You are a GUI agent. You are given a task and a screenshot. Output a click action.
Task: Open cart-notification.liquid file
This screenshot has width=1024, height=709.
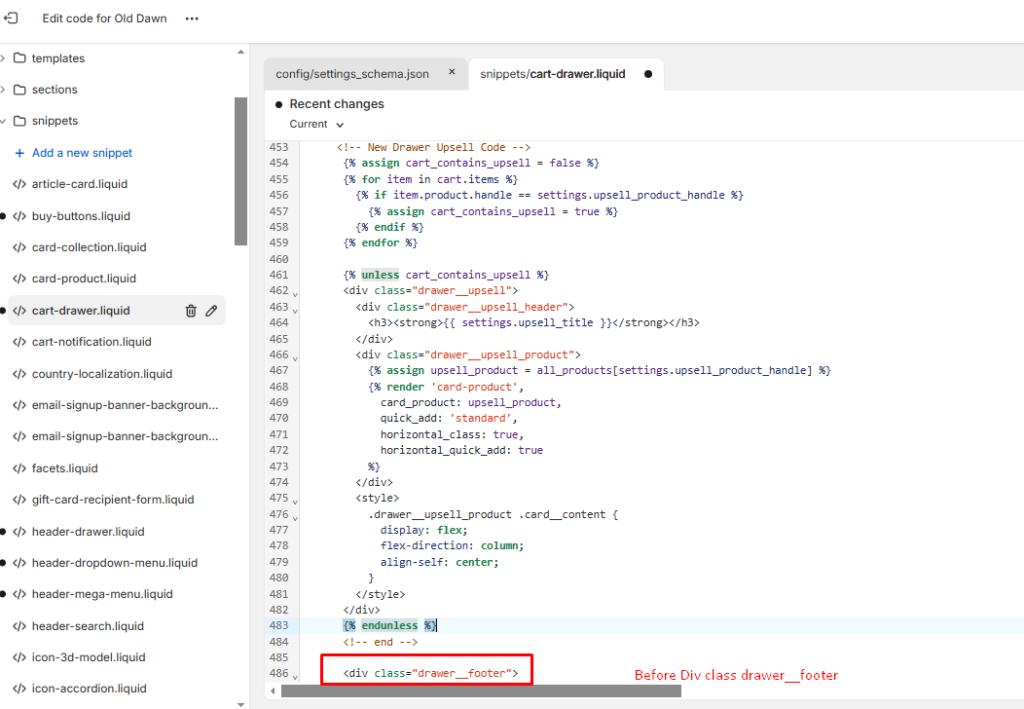91,342
